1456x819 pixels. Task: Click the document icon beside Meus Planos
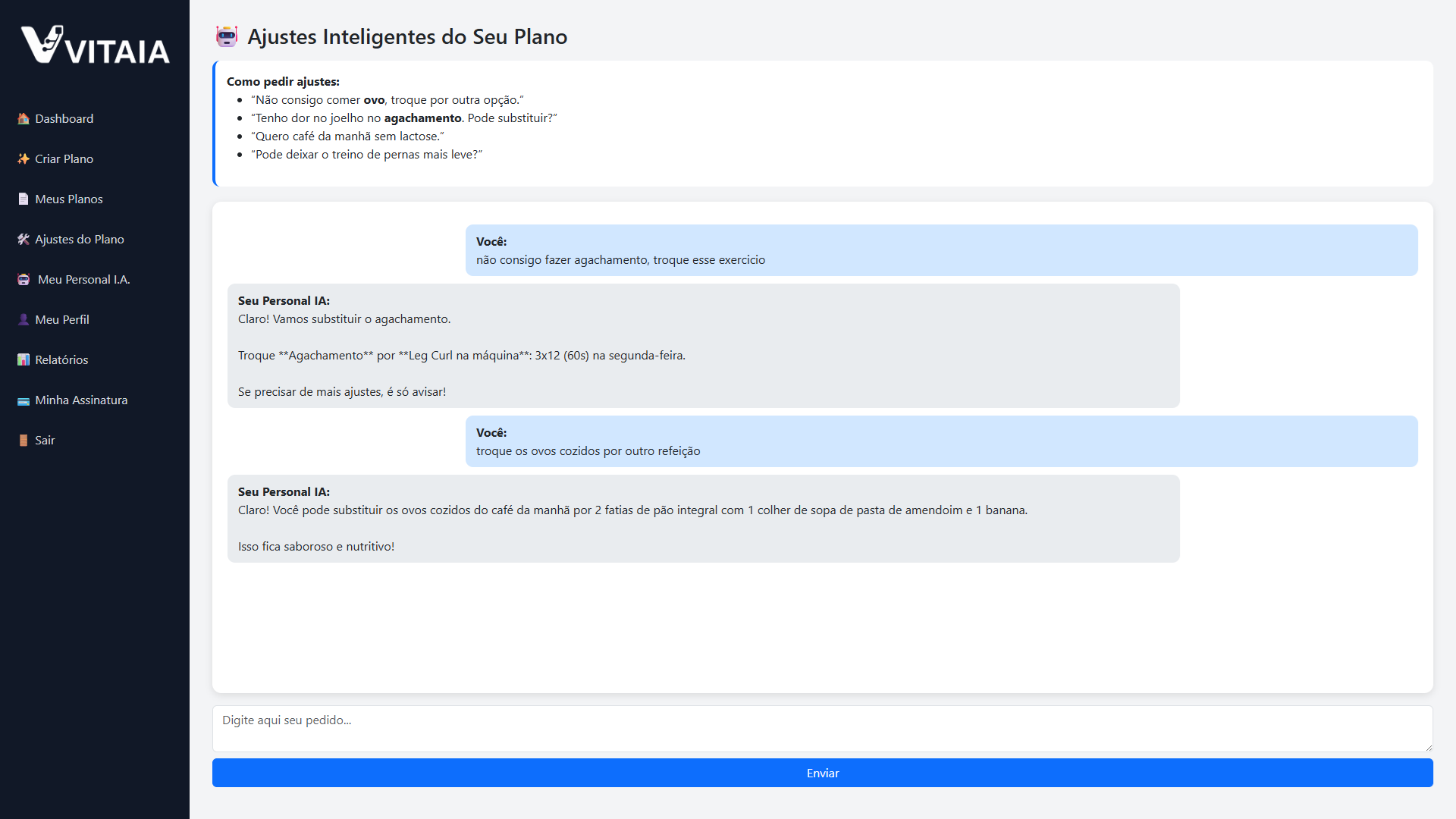[x=24, y=199]
